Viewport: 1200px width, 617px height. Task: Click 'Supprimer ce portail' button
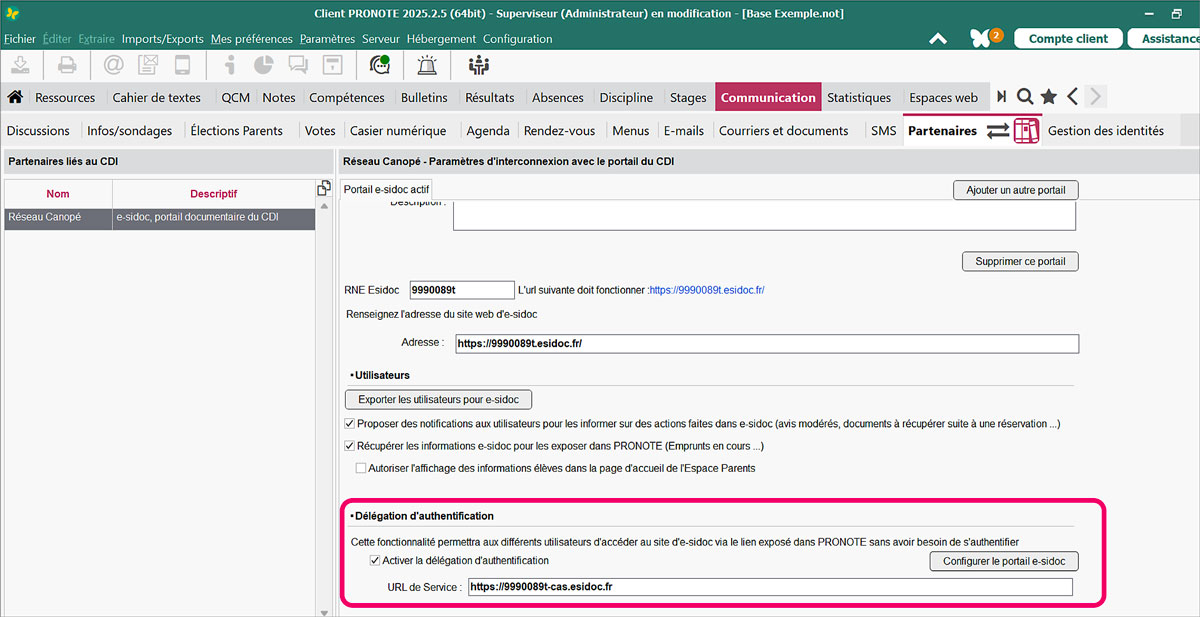pos(1021,262)
